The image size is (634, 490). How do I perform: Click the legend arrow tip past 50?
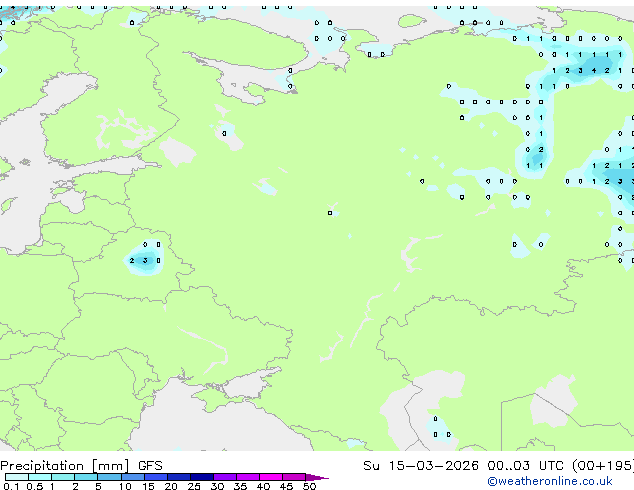(317, 477)
